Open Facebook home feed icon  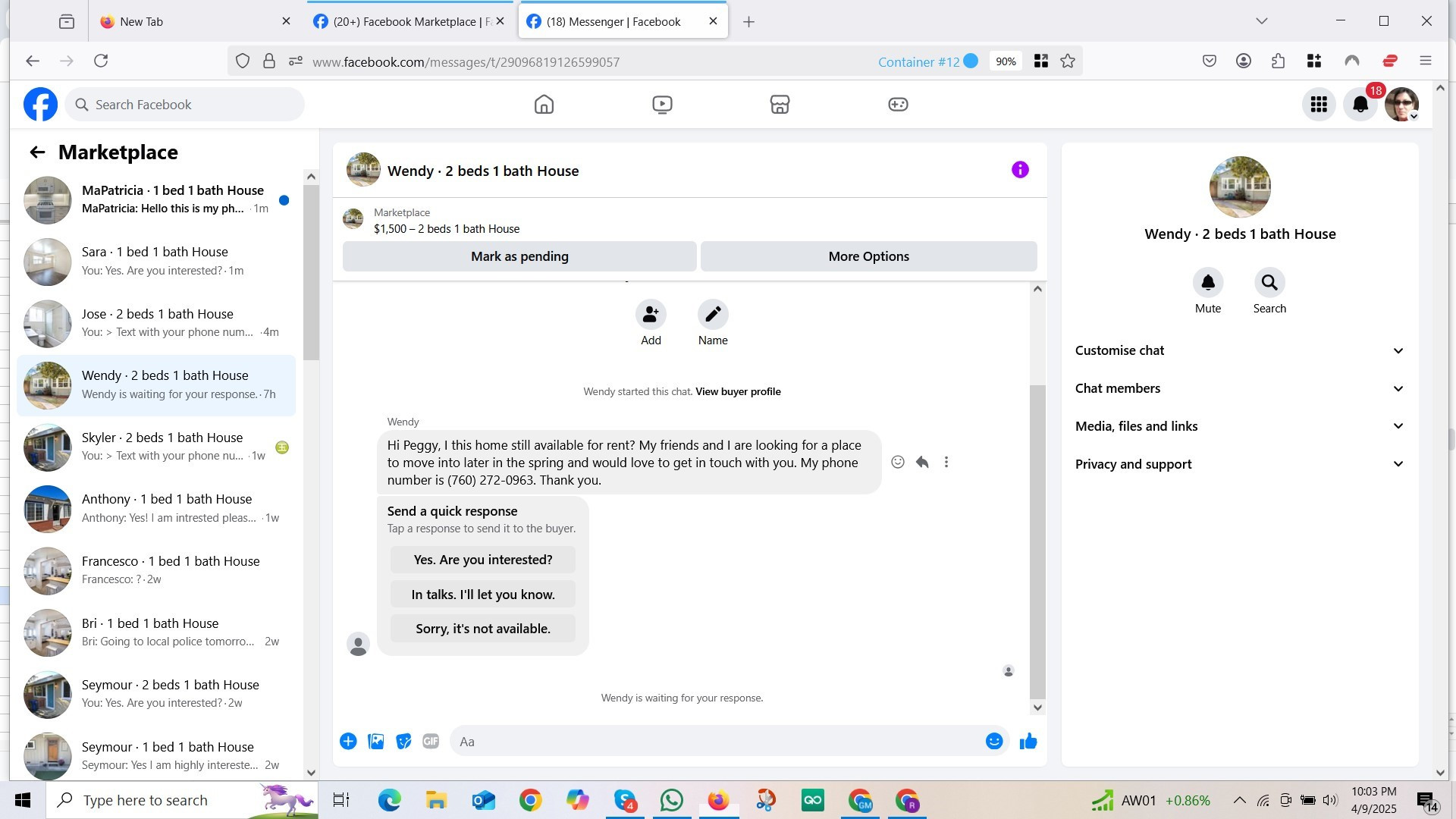[544, 105]
